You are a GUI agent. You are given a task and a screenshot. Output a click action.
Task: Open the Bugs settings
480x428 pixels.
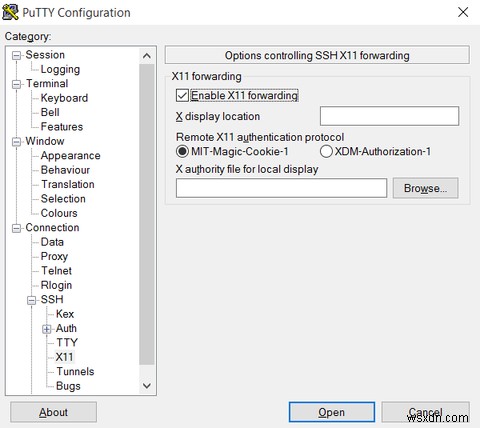[x=68, y=386]
